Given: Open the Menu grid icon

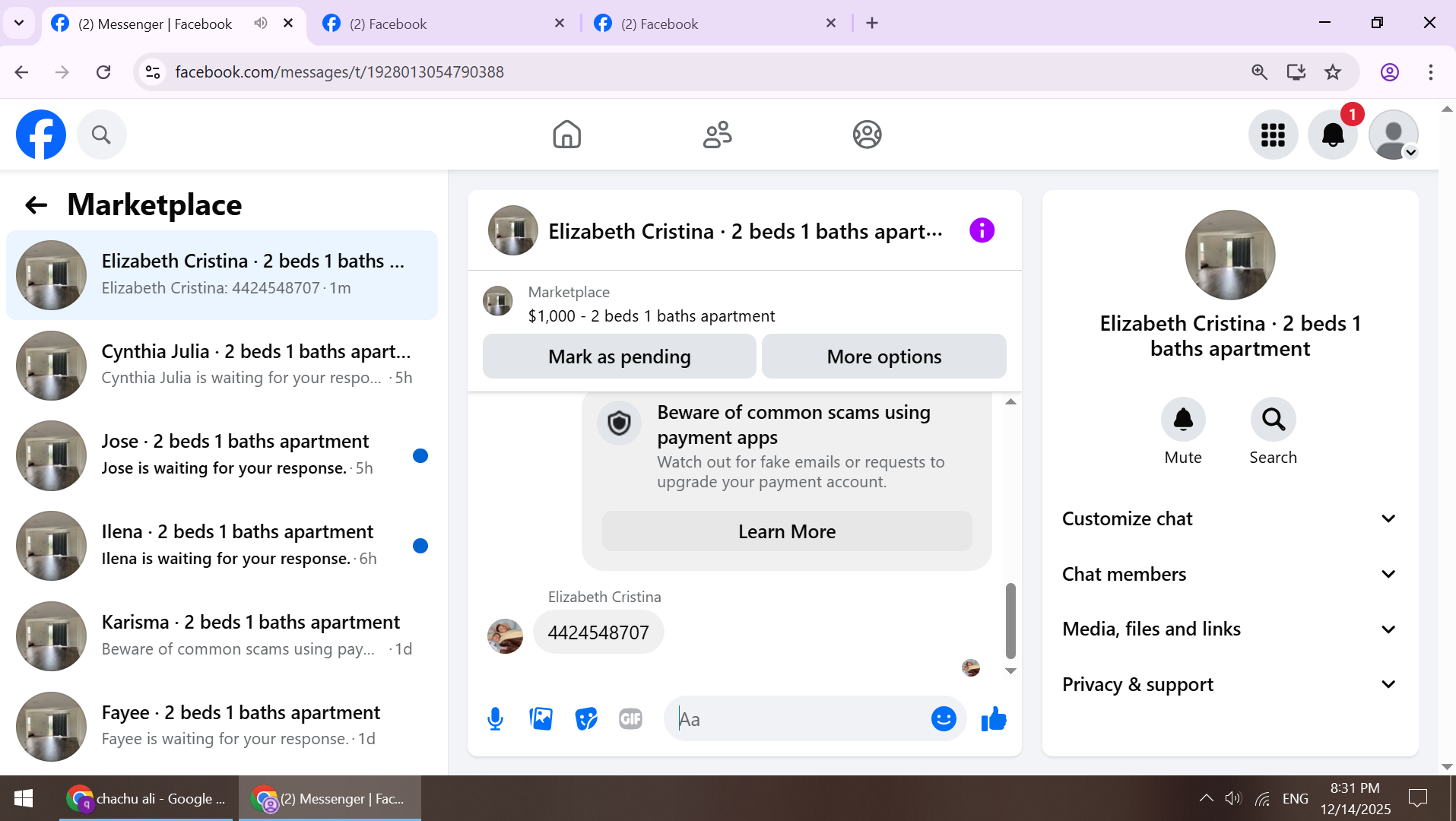Looking at the screenshot, I should [1273, 135].
